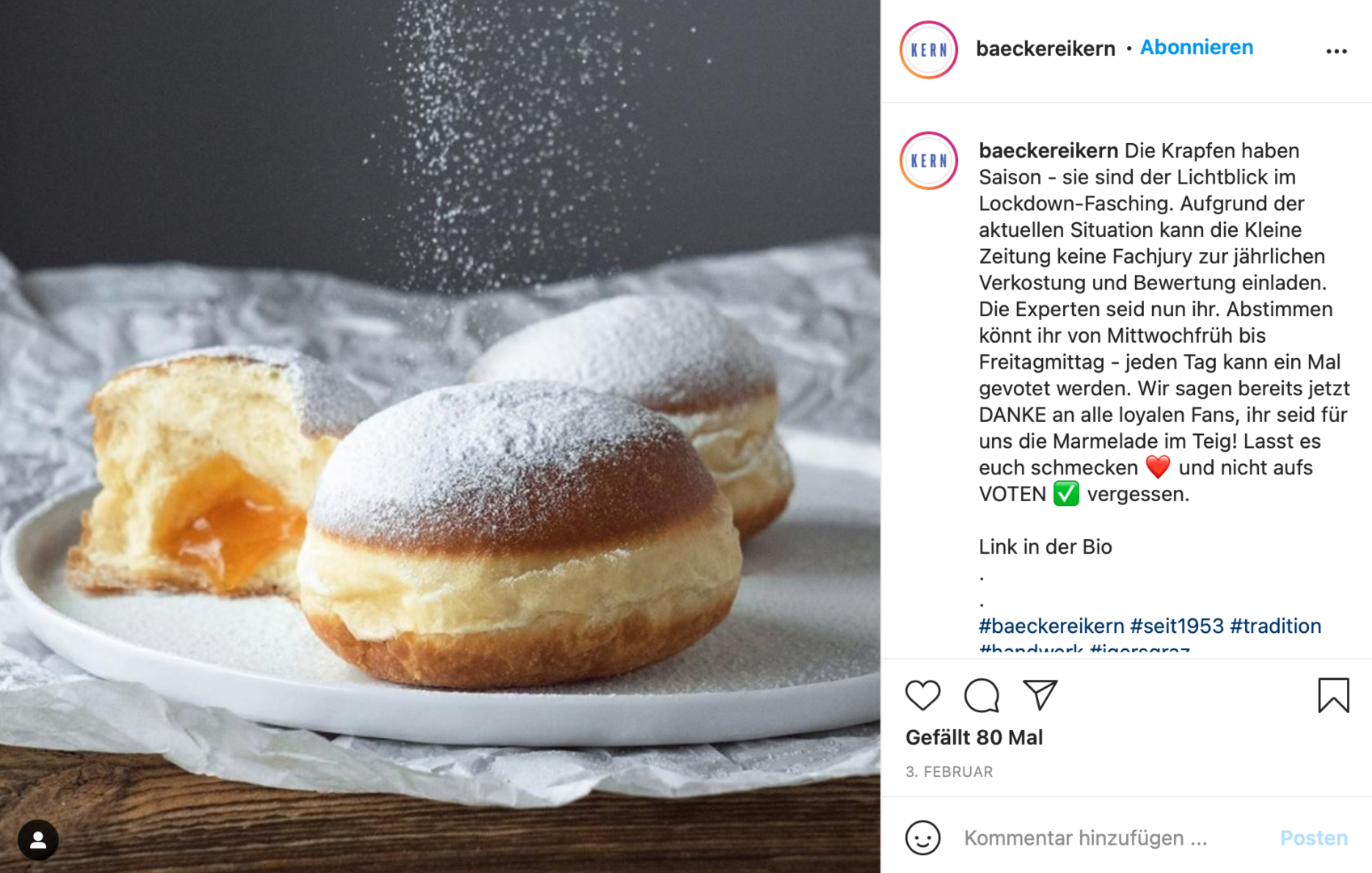Click the Krapfen photo
This screenshot has width=1372, height=873.
(440, 436)
